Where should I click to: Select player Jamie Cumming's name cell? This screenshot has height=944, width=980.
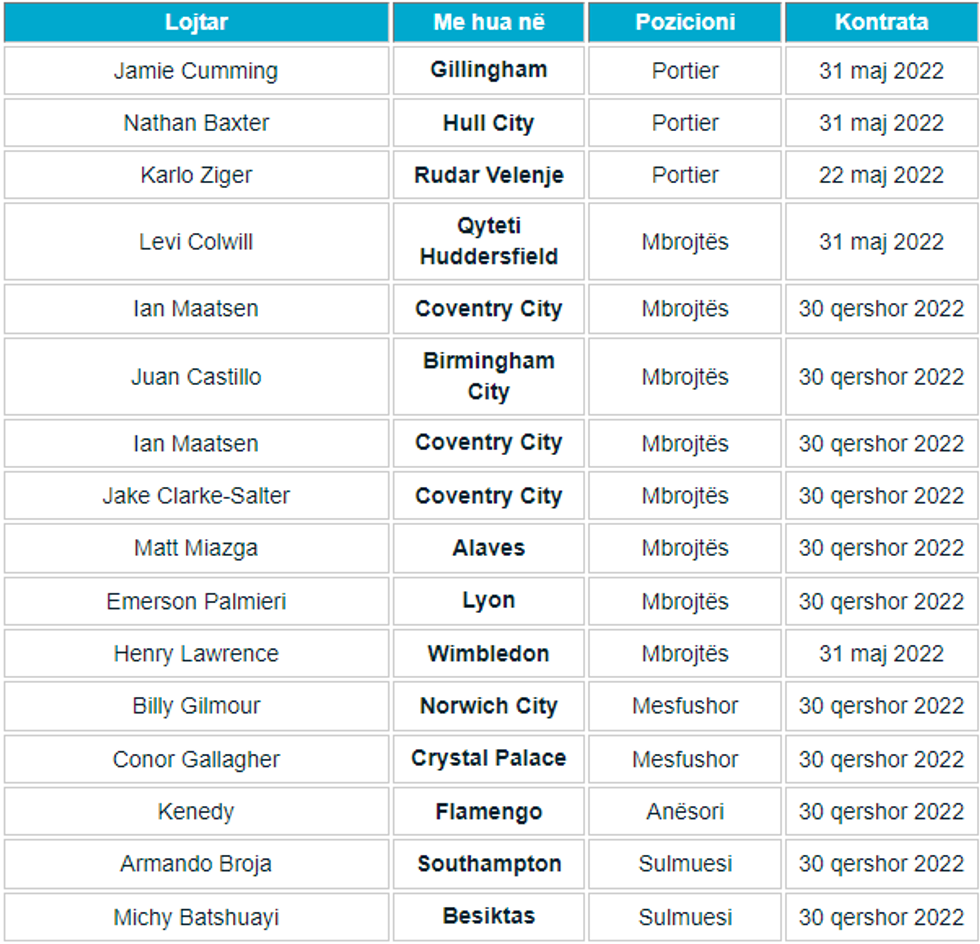click(196, 71)
